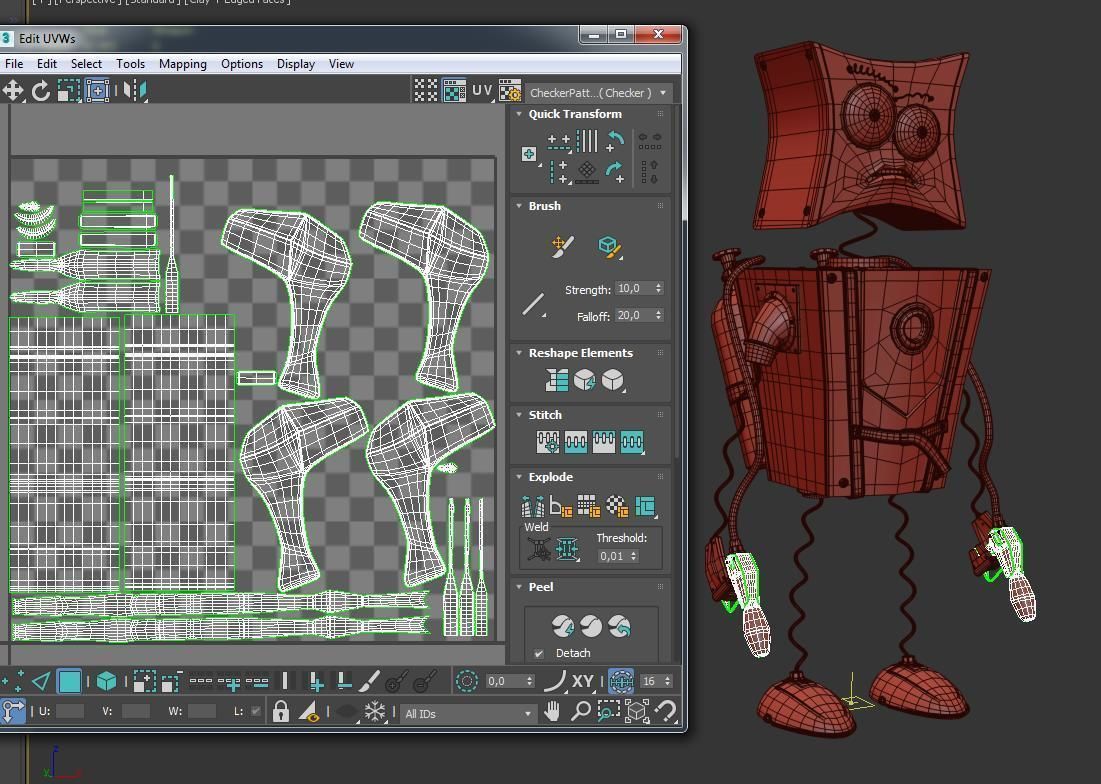Click the Quick Peel icon in Peel panel

[x=563, y=626]
